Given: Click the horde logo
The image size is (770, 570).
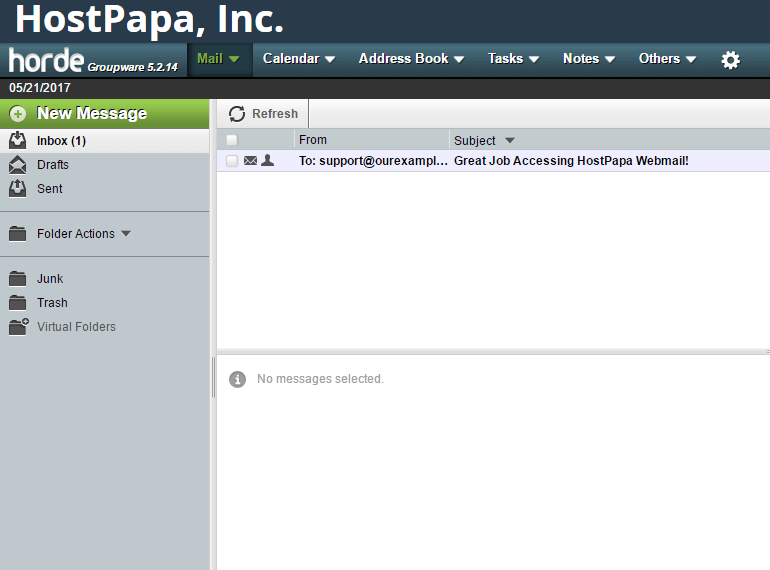Looking at the screenshot, I should point(47,60).
